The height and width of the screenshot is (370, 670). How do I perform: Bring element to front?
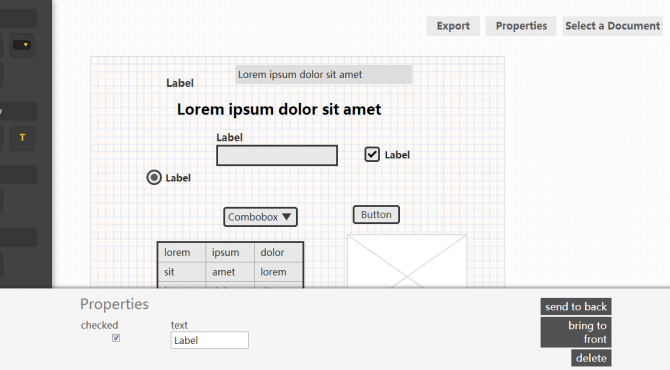576,332
